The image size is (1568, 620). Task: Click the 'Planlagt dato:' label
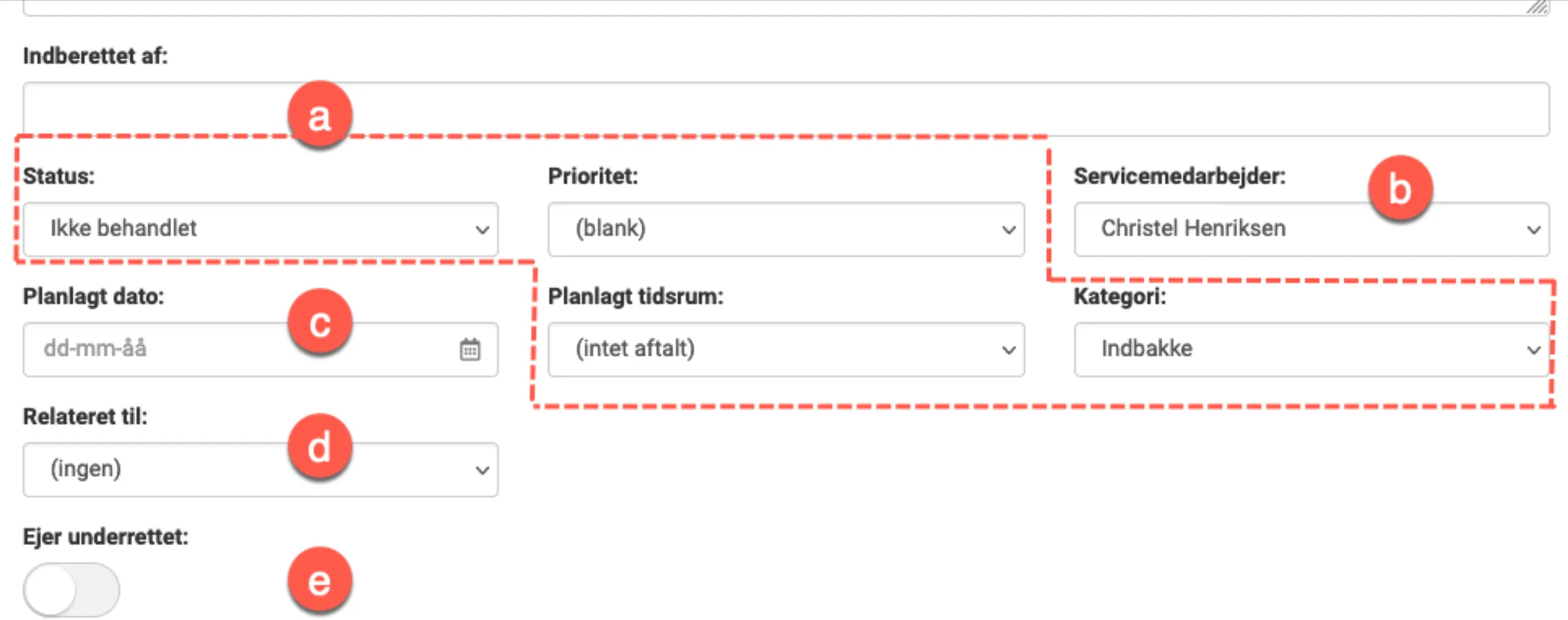[93, 296]
